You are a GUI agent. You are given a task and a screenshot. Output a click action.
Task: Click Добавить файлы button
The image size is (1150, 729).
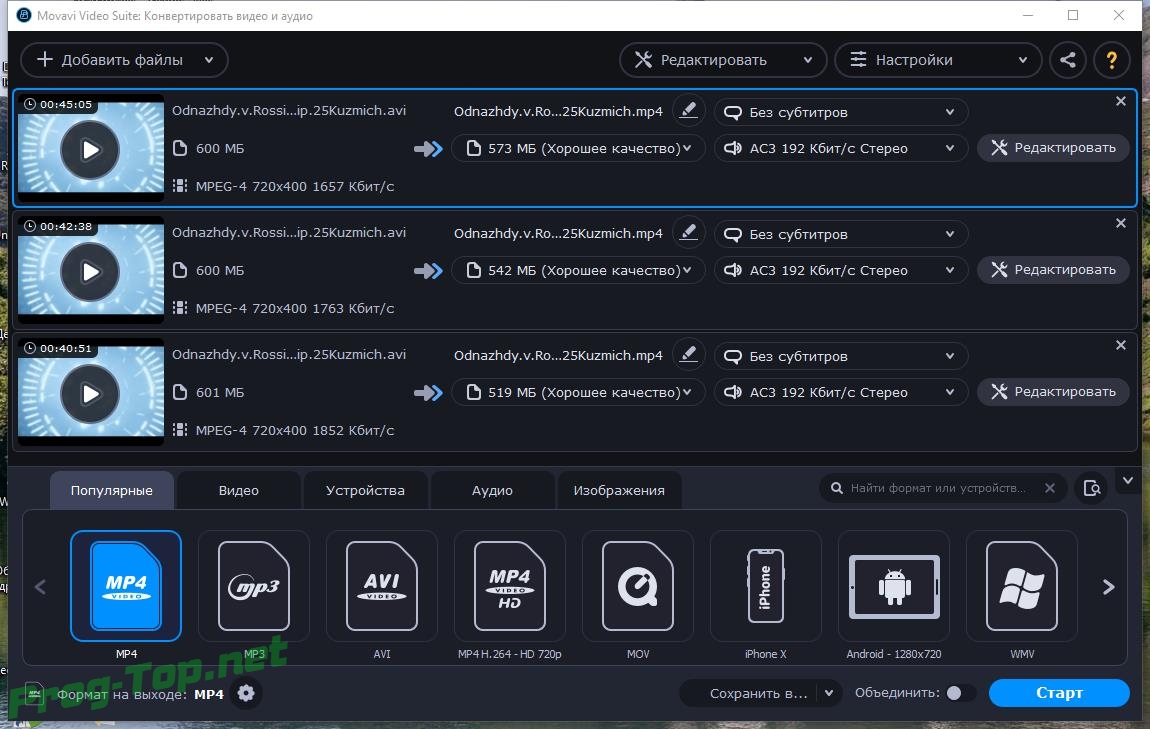(x=124, y=60)
